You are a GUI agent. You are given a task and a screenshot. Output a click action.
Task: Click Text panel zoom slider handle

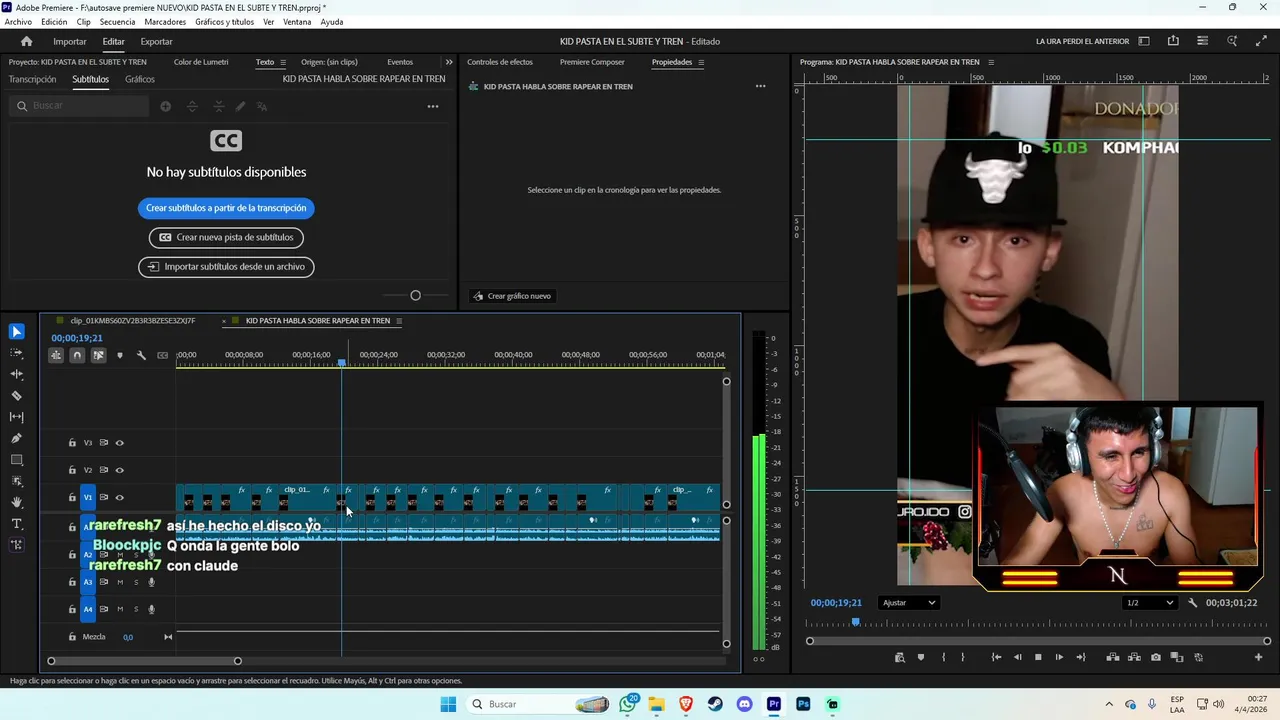pos(415,296)
